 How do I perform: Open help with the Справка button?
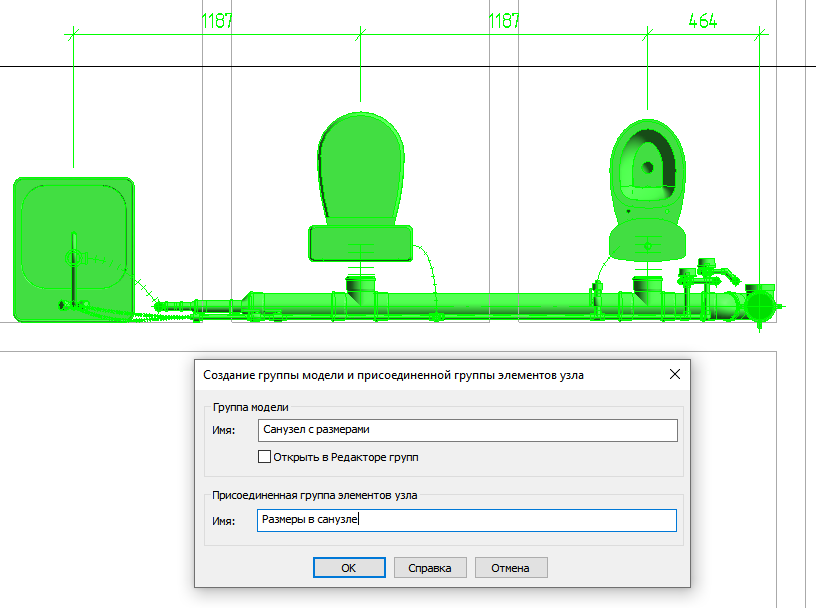pyautogui.click(x=430, y=567)
